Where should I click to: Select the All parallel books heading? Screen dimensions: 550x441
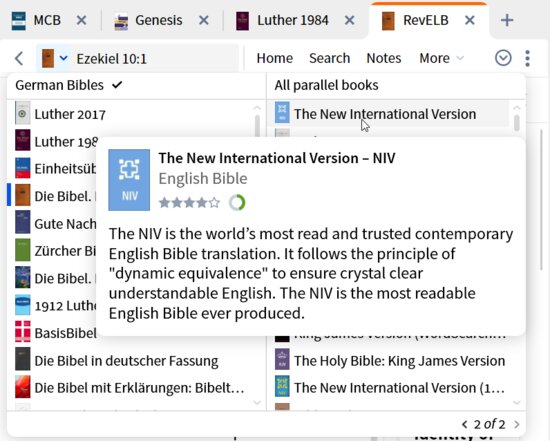326,85
